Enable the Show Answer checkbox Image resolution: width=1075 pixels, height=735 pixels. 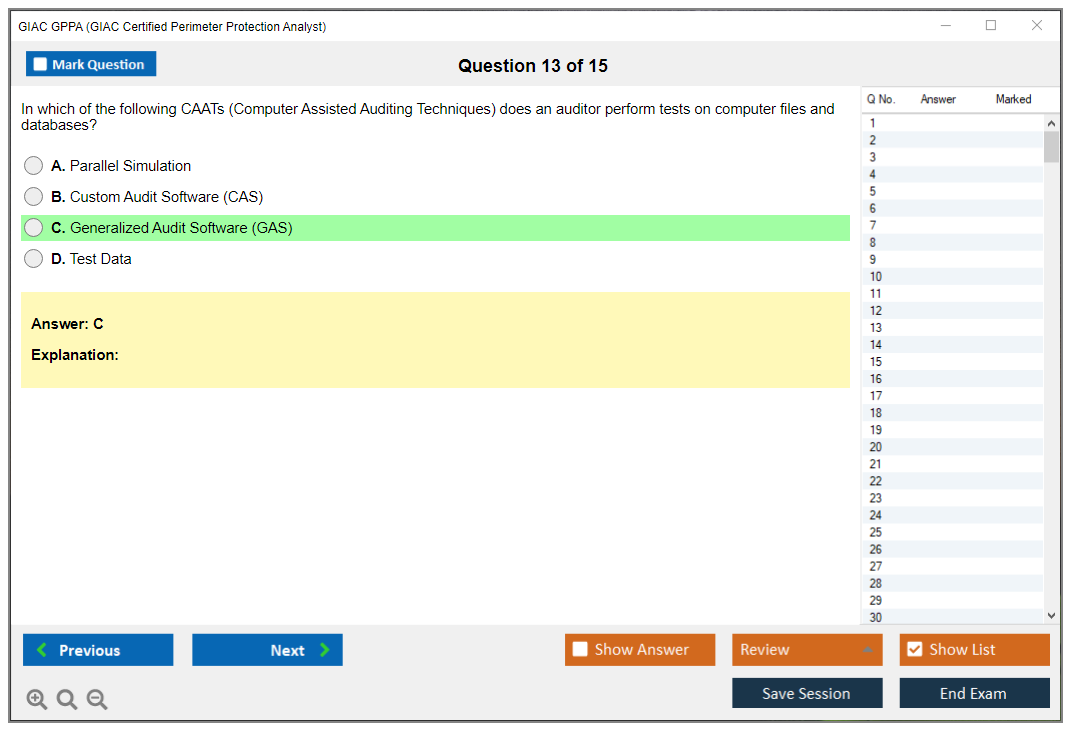(x=580, y=649)
